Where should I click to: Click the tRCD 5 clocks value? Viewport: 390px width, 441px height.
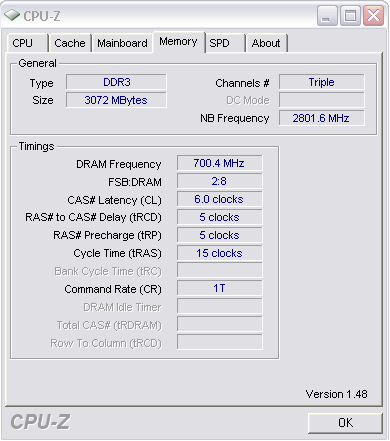(220, 217)
